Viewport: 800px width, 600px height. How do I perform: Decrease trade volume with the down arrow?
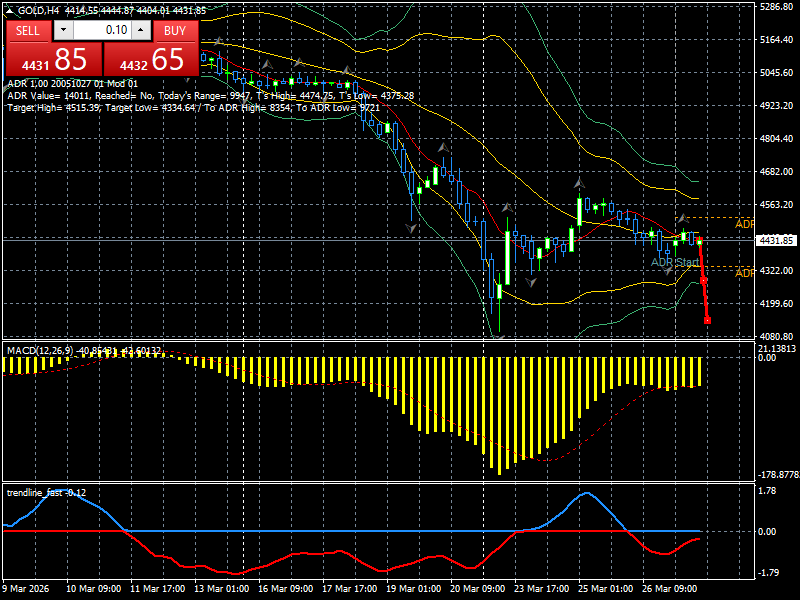coord(63,30)
